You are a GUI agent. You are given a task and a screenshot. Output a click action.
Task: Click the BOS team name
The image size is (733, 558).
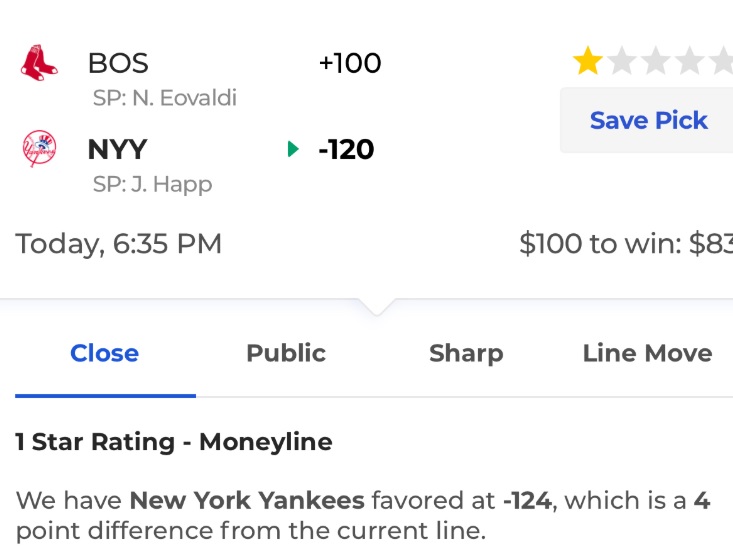(x=118, y=63)
